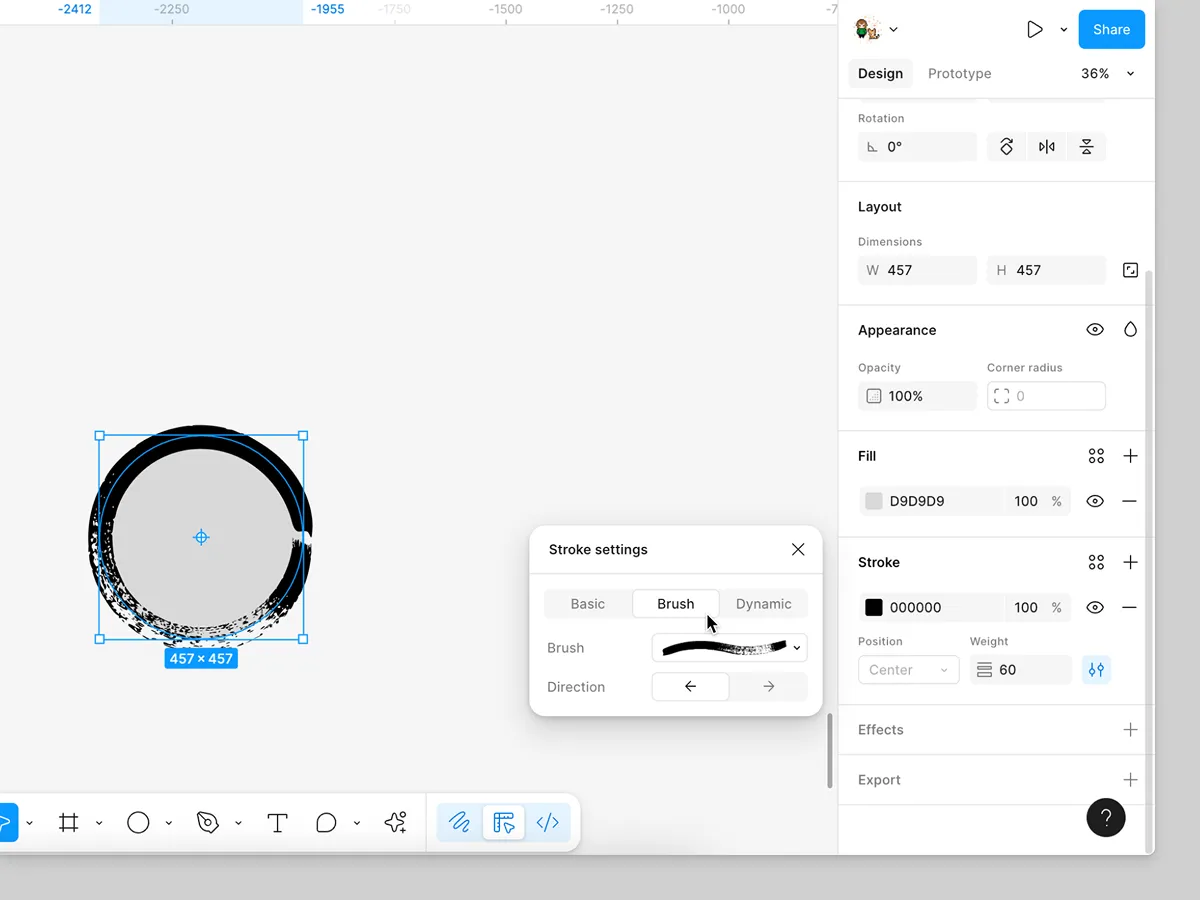Select the Ellipse shape tool
The image size is (1200, 900).
point(138,823)
